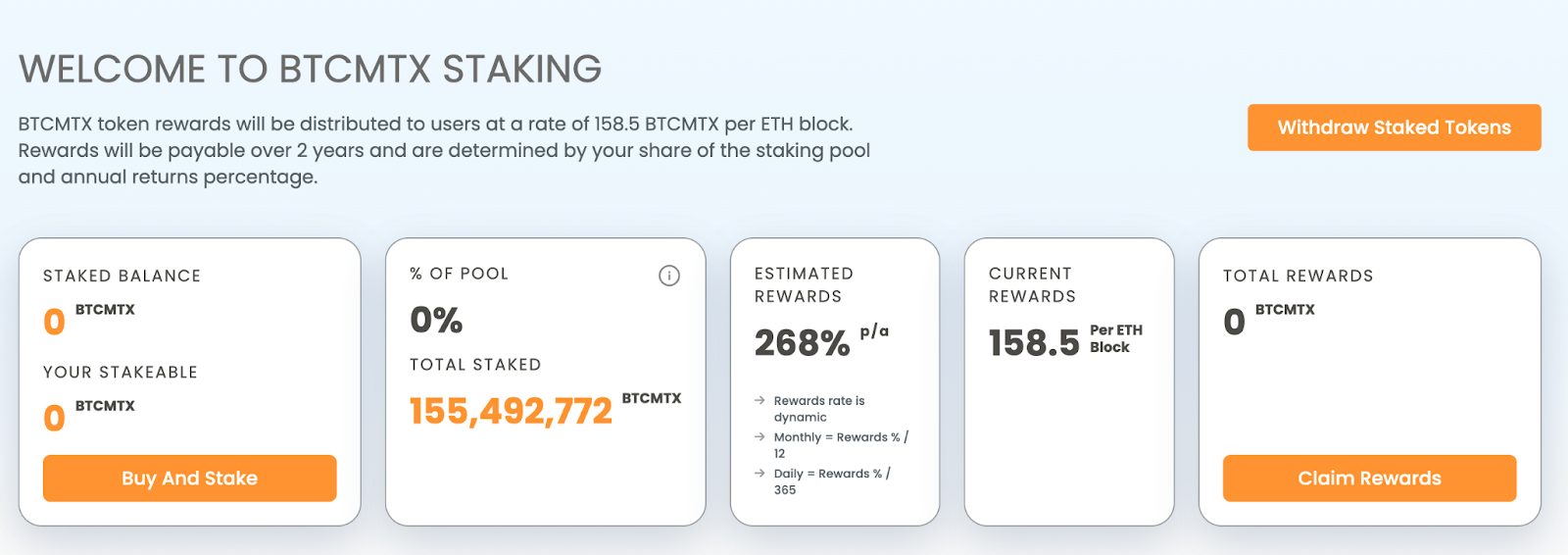This screenshot has width=1568, height=555.
Task: Click the arrow icon beside Rewards rate is dynamic
Action: coord(759,400)
